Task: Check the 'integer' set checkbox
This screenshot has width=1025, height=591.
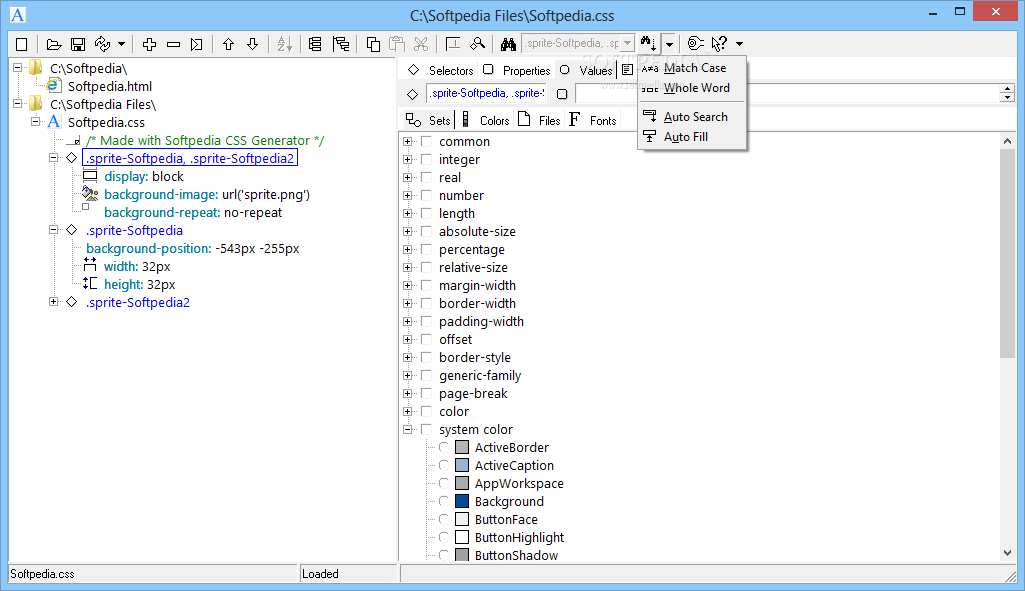Action: [x=426, y=160]
